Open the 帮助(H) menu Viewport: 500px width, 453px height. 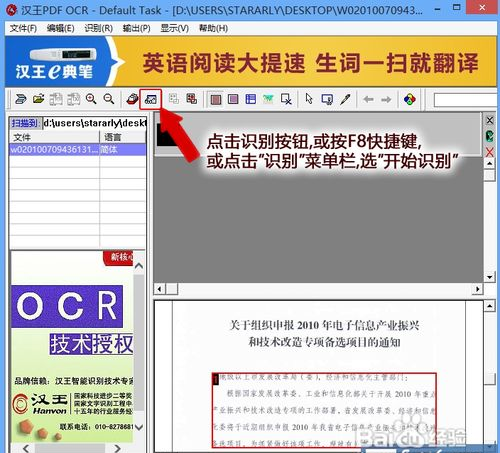pos(213,28)
